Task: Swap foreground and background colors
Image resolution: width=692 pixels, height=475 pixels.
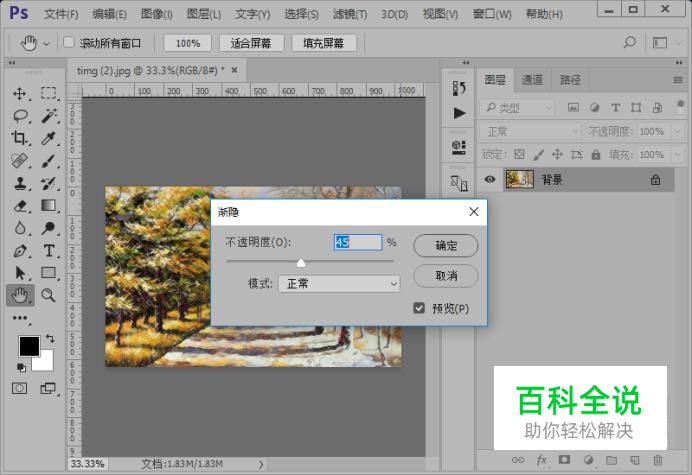Action: (x=50, y=339)
